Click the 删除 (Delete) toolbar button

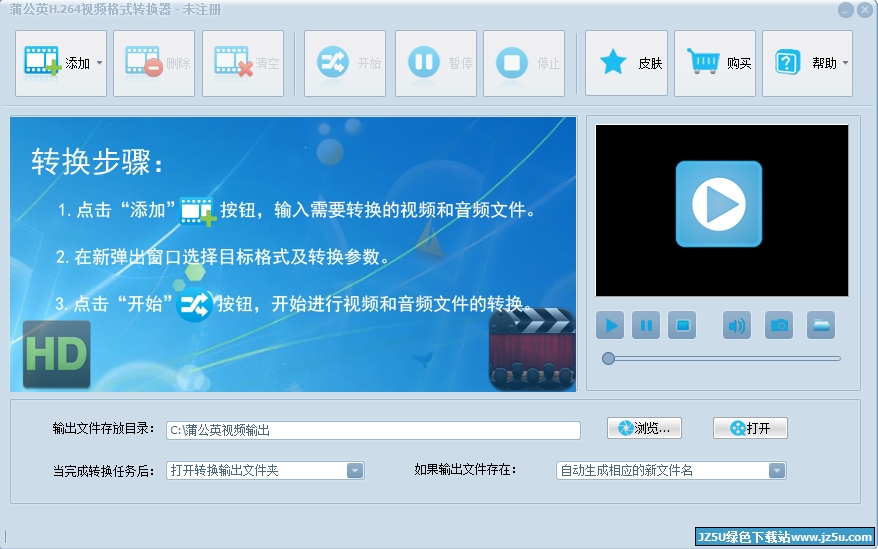[154, 63]
